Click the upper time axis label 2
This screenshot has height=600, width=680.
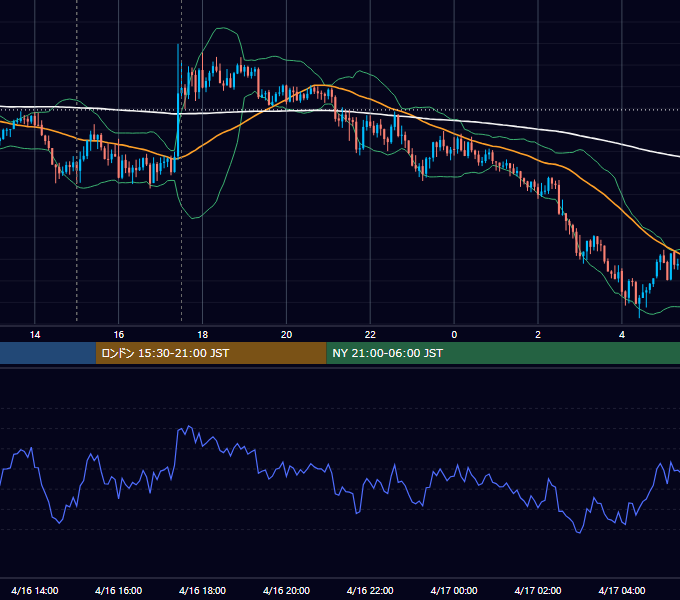(x=538, y=335)
